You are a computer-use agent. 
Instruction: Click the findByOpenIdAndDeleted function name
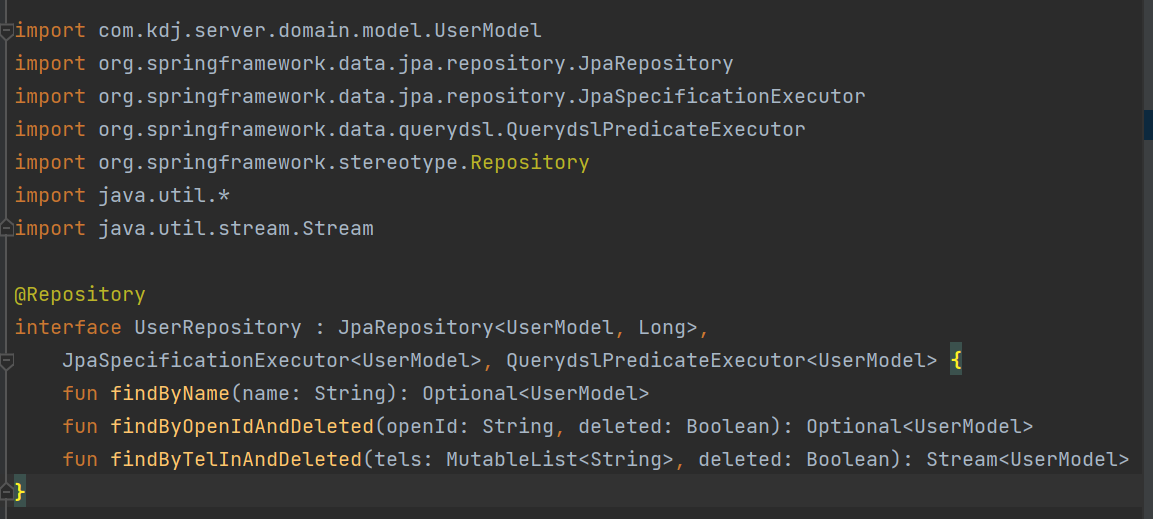coord(243,426)
